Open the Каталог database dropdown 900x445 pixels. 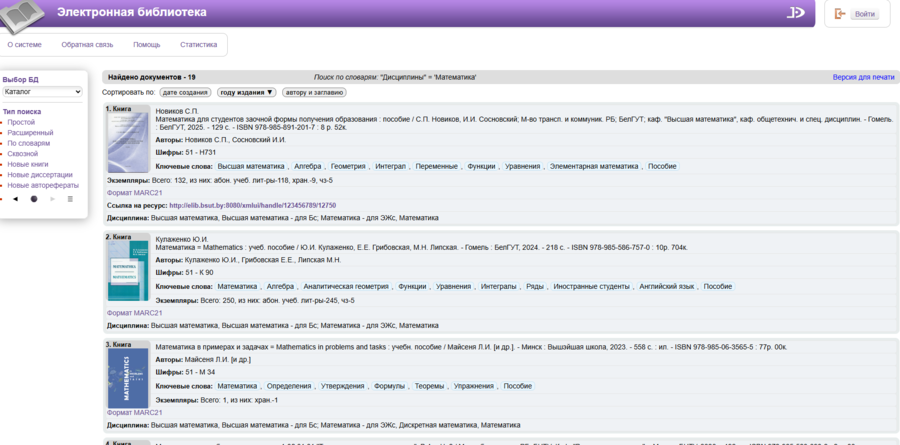click(42, 91)
